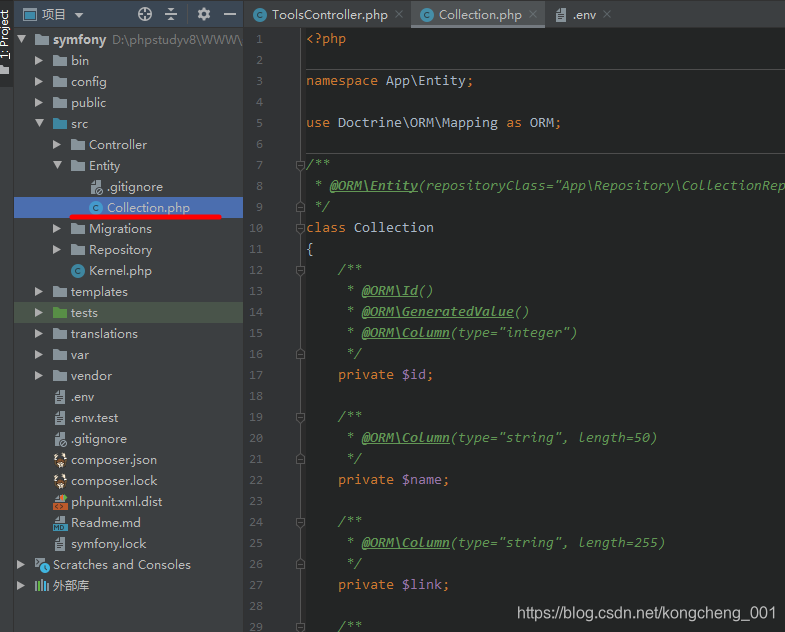The height and width of the screenshot is (632, 785).
Task: Expand the config folder
Action: (39, 82)
